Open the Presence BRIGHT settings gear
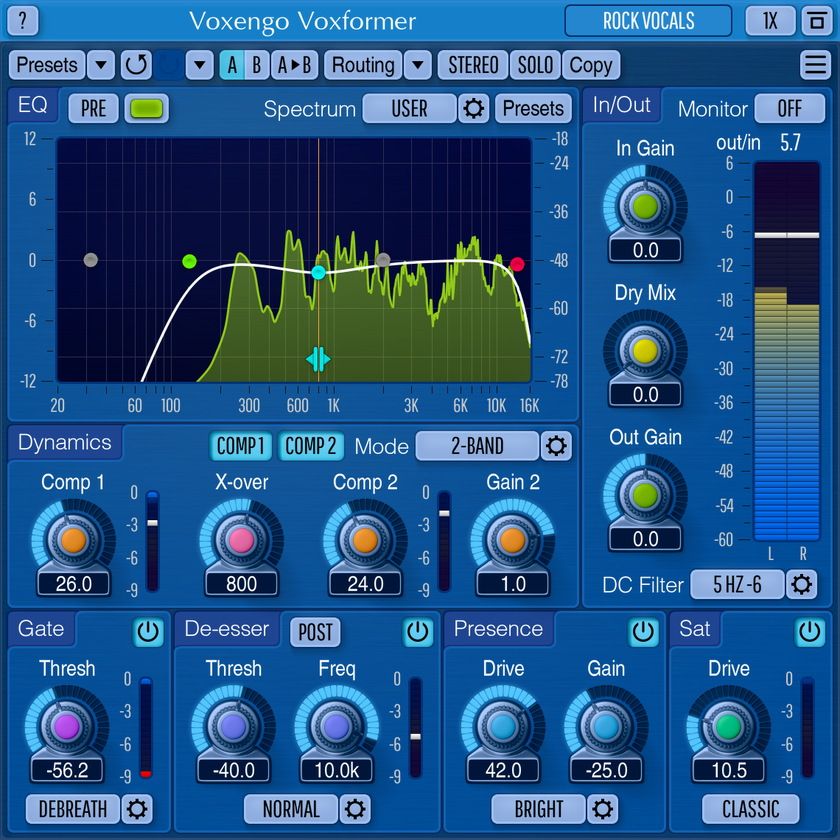Viewport: 840px width, 840px height. pos(602,809)
